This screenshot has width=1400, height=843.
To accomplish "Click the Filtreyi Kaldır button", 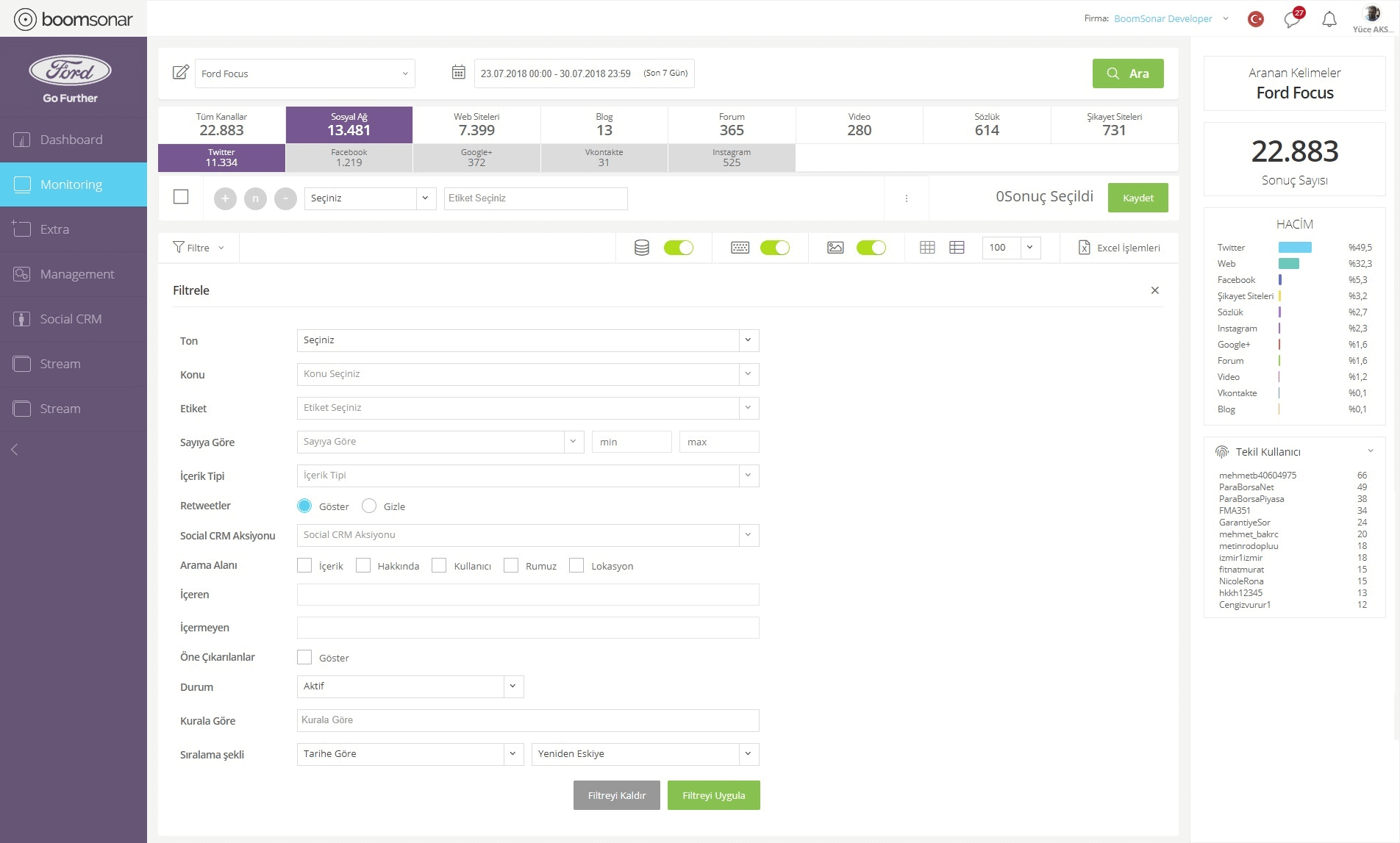I will click(617, 795).
